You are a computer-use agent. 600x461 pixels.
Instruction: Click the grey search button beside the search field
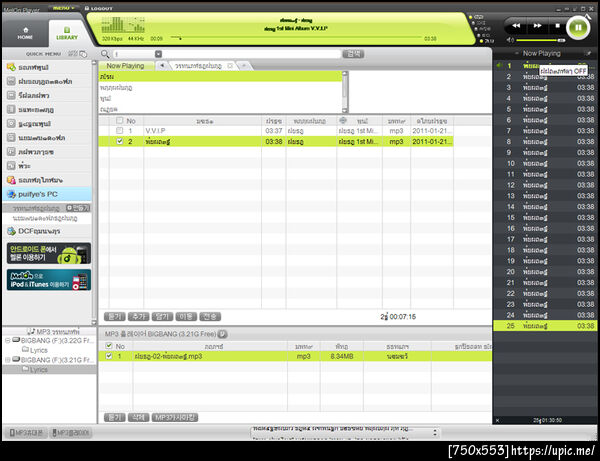coord(353,54)
